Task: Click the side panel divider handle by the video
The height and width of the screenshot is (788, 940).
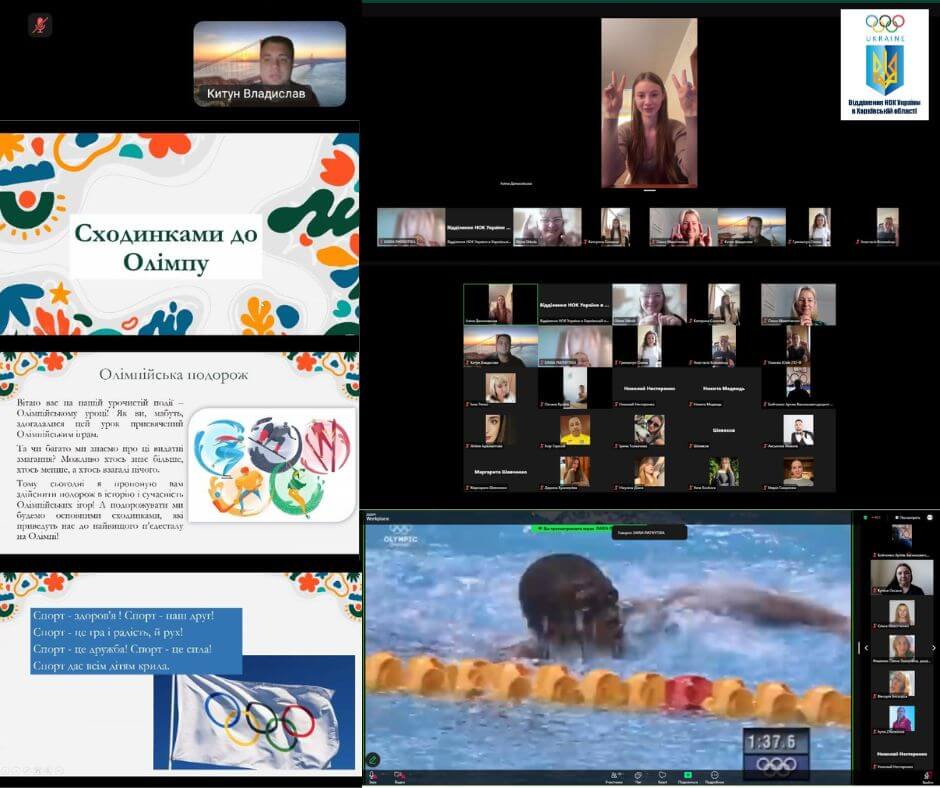Action: coord(858,648)
